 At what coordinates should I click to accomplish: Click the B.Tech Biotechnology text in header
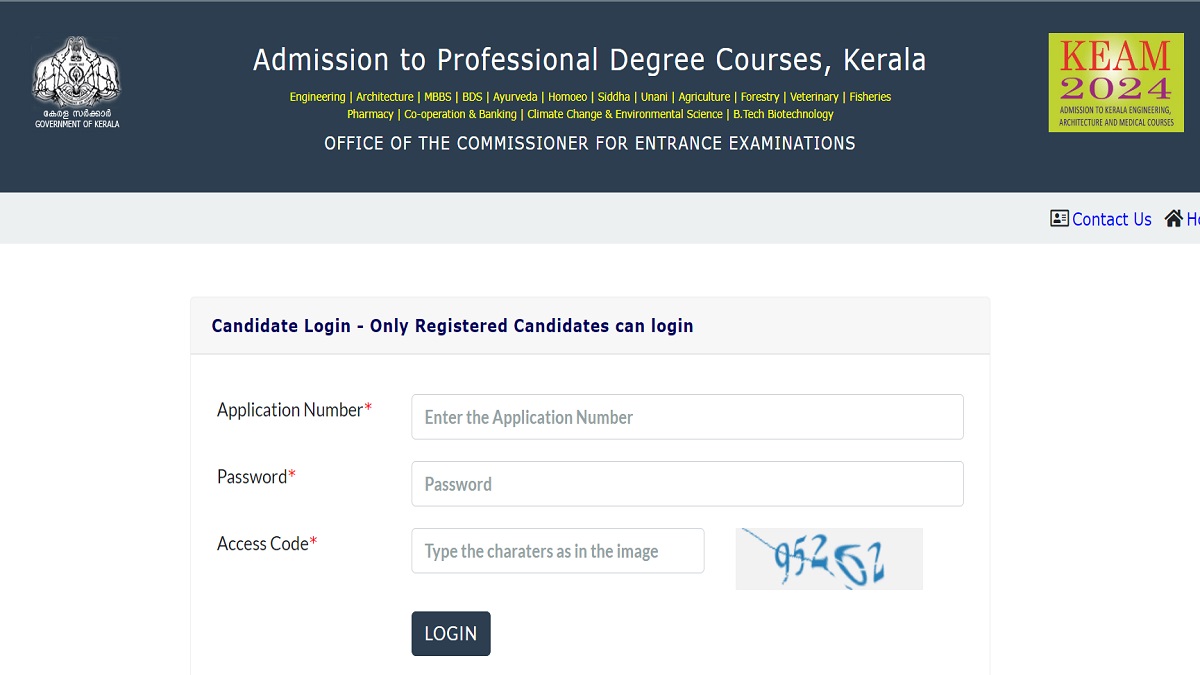pyautogui.click(x=783, y=114)
